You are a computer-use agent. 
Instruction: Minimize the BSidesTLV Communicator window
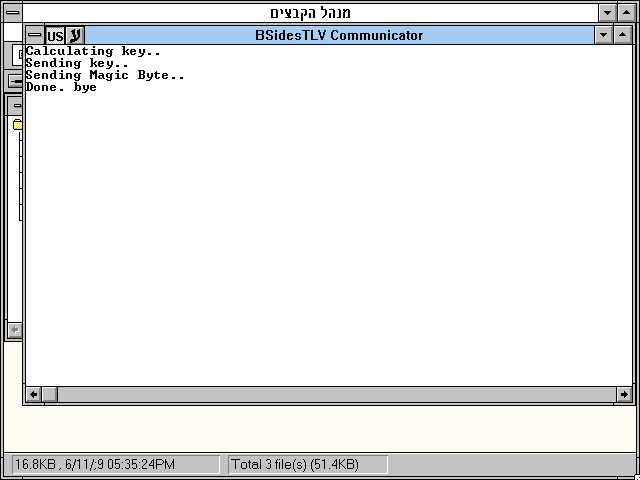point(603,35)
